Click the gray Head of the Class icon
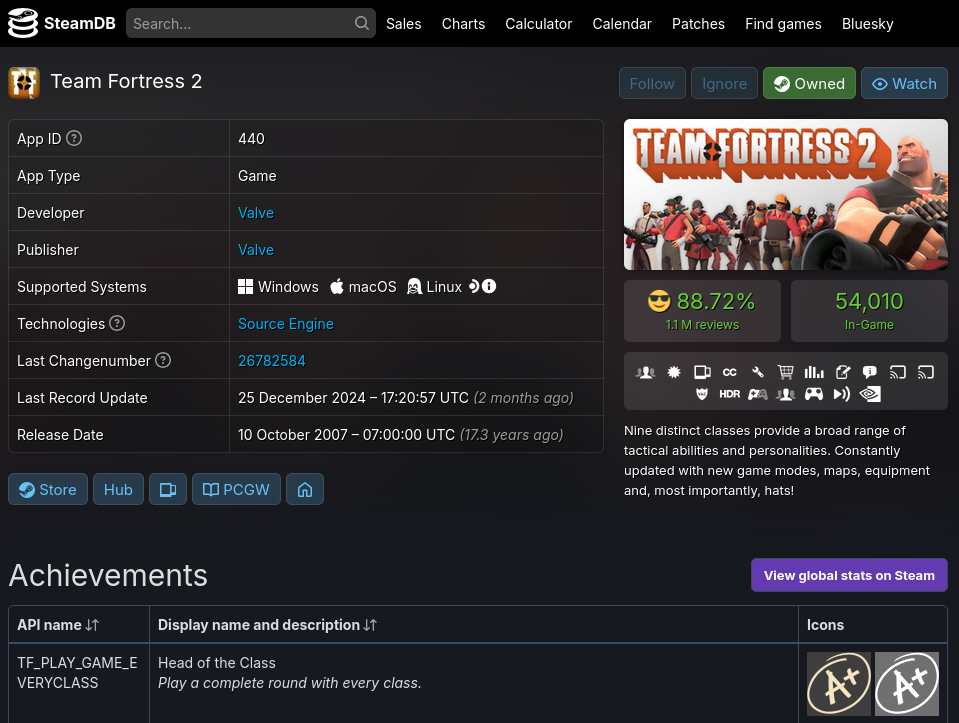 [x=906, y=684]
